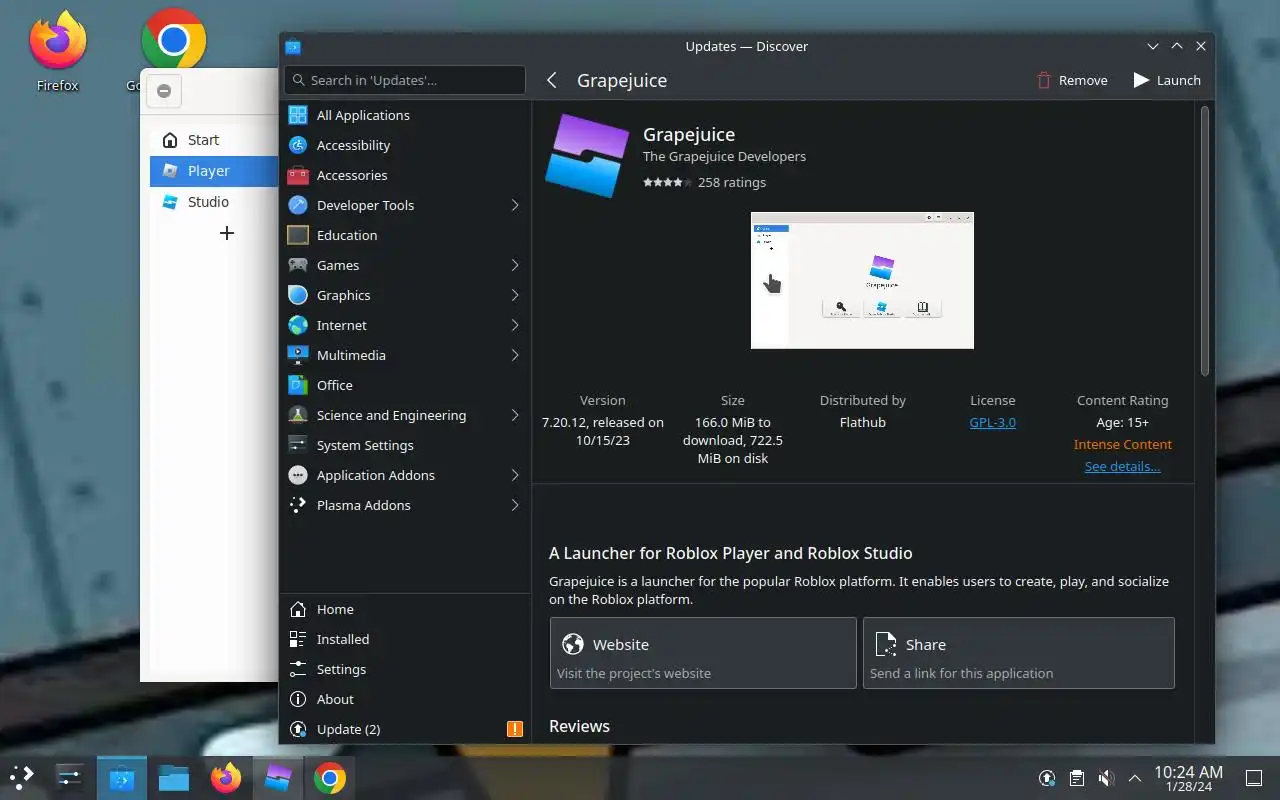1280x800 pixels.
Task: Click the Grapejuice app logo icon
Action: (587, 155)
